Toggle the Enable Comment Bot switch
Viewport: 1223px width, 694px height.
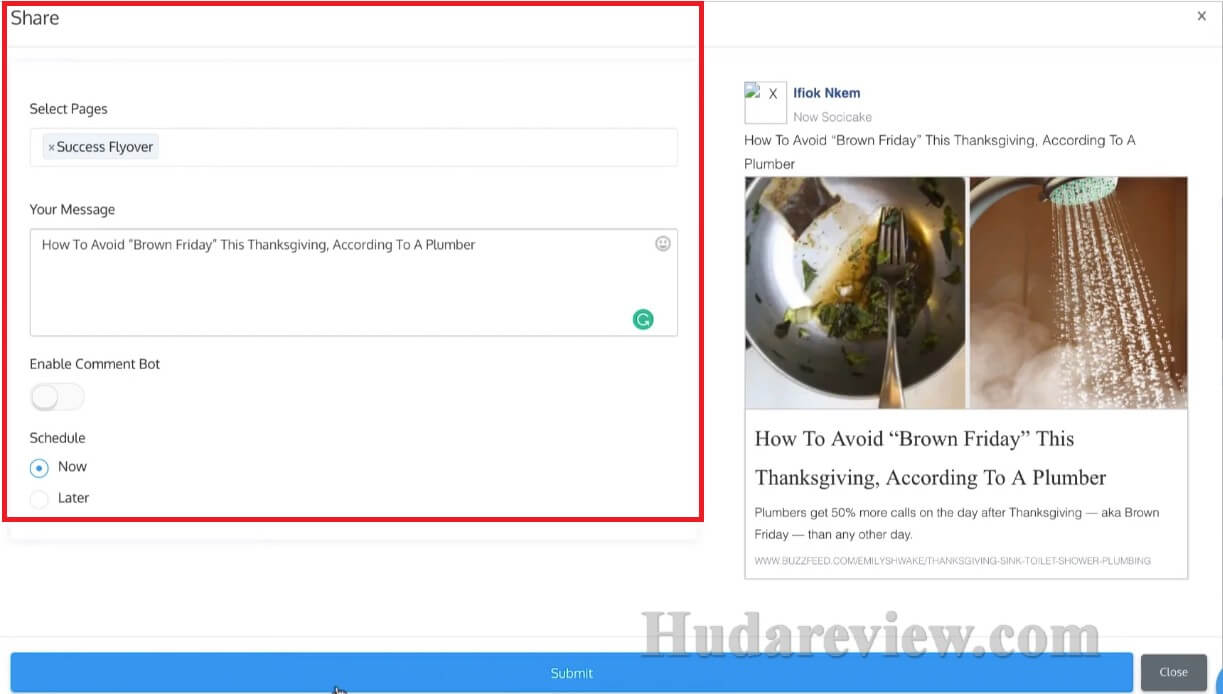click(57, 397)
